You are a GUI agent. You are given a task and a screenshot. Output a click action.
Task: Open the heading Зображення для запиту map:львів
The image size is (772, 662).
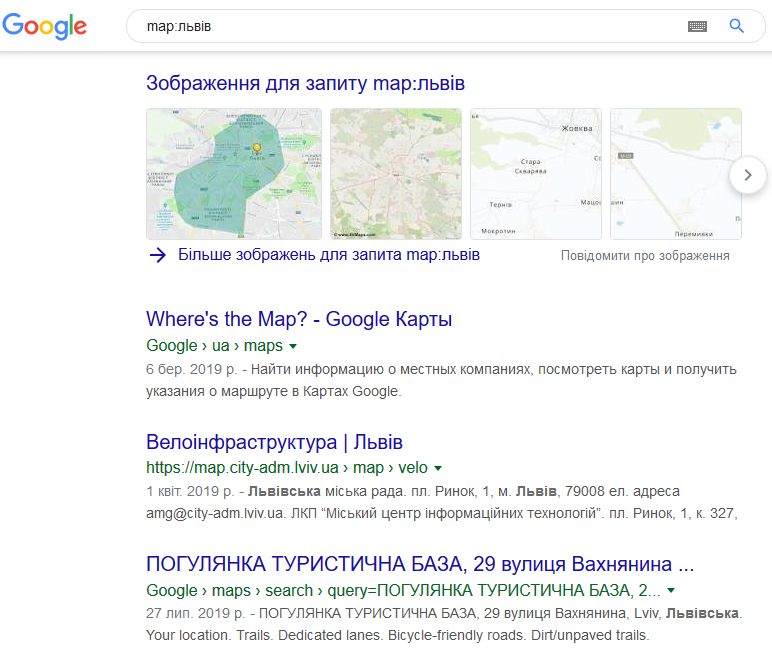pyautogui.click(x=305, y=83)
